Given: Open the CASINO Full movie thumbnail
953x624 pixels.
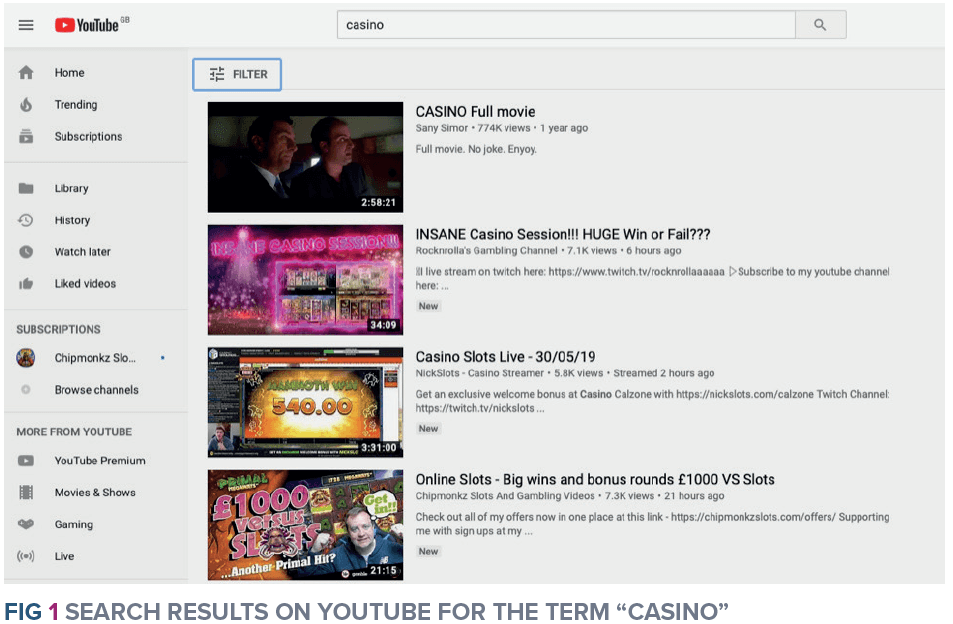Looking at the screenshot, I should [305, 157].
